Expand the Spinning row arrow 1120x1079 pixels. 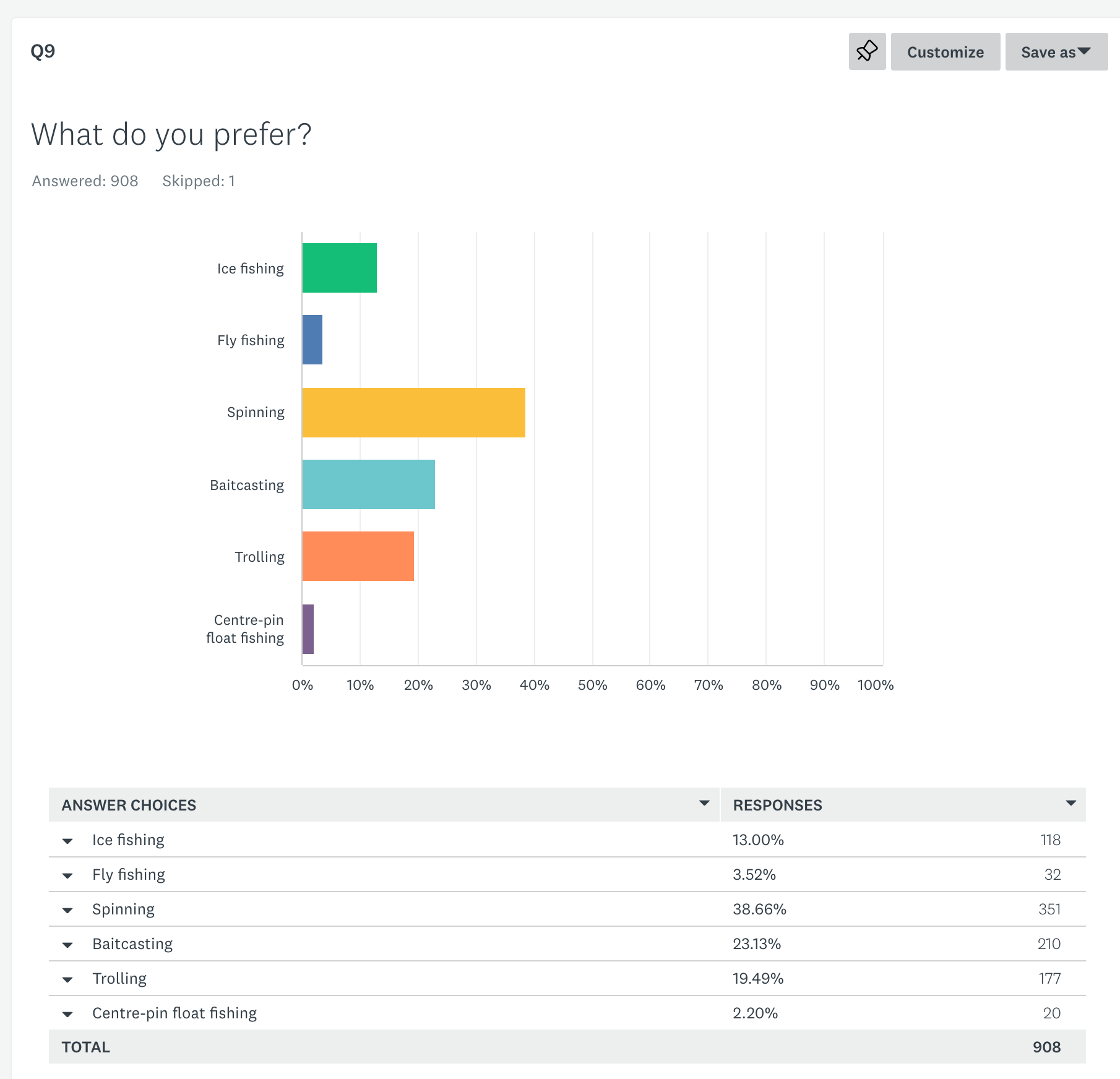(x=68, y=910)
